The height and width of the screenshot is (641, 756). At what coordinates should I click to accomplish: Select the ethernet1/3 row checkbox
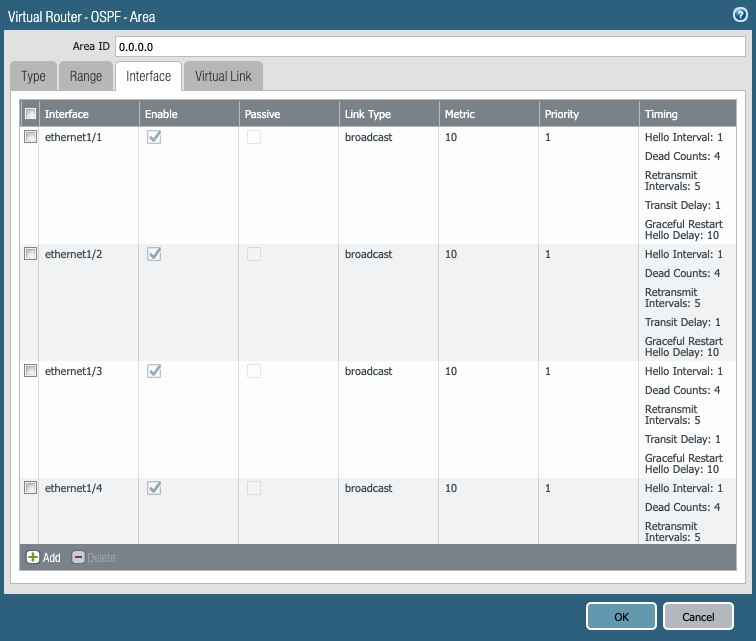point(30,370)
